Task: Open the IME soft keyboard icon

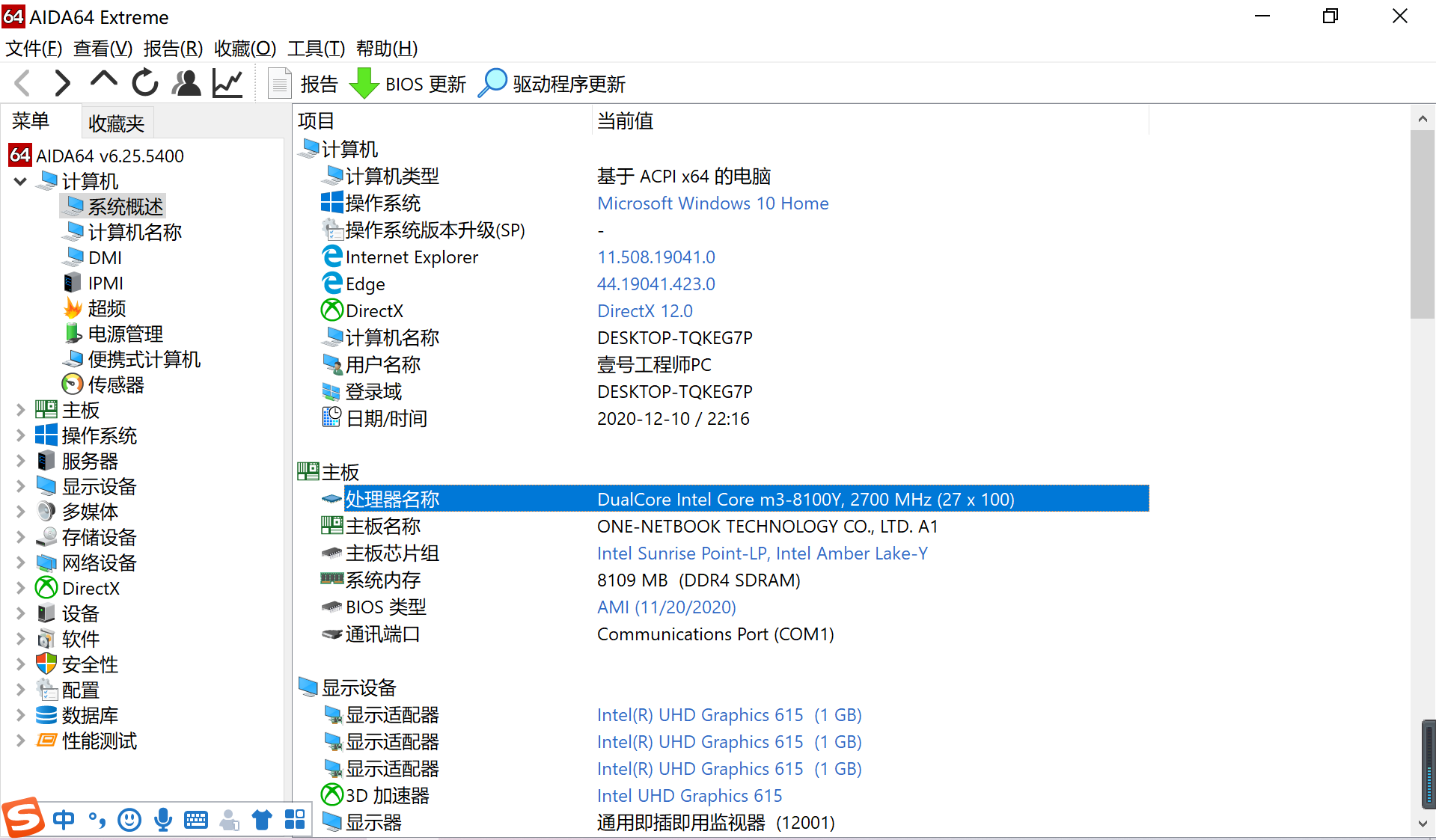Action: [195, 820]
